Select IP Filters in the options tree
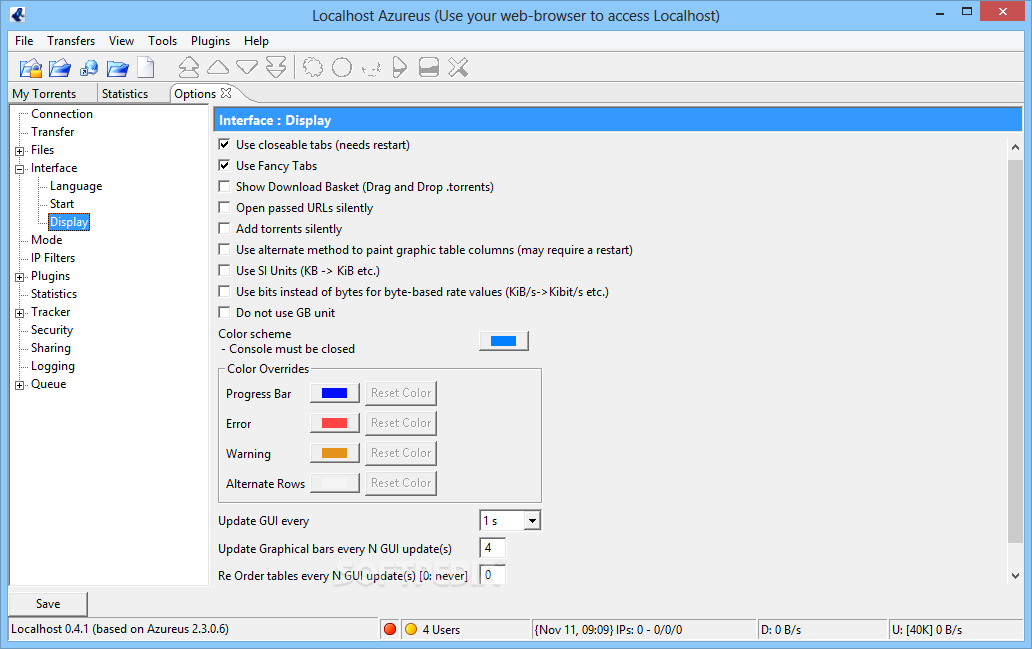Viewport: 1032px width, 649px height. [x=53, y=258]
